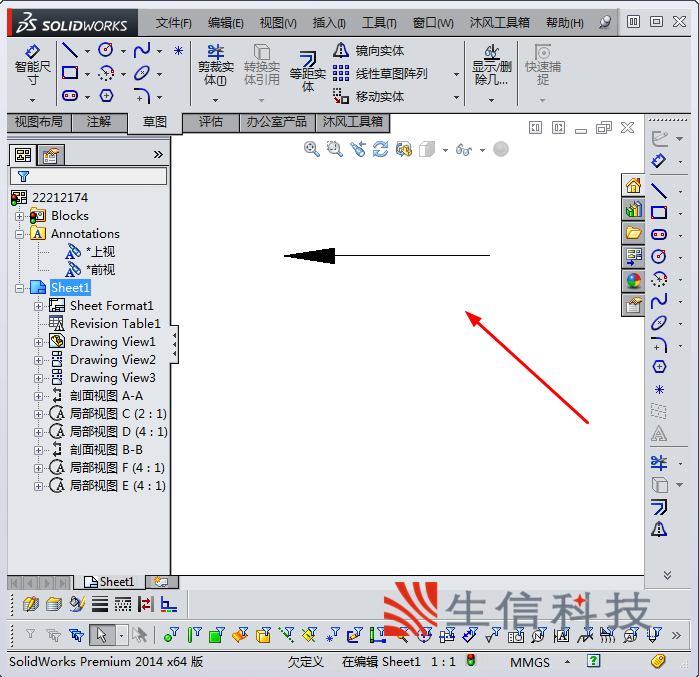Toggle the filter vertices icon

click(x=171, y=635)
